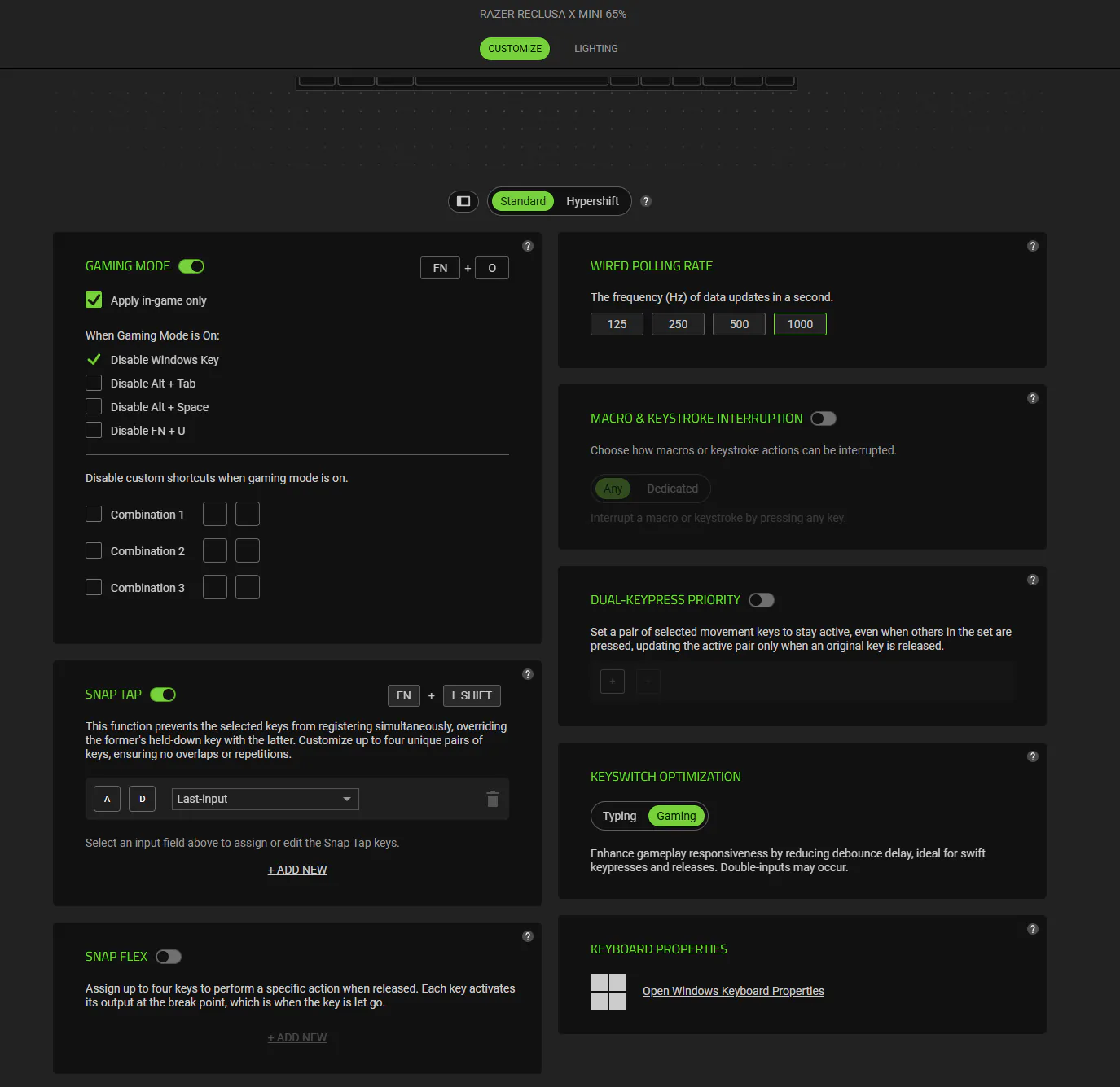Click the KEYBOARD PROPERTIES heading
This screenshot has width=1120, height=1087.
659,949
